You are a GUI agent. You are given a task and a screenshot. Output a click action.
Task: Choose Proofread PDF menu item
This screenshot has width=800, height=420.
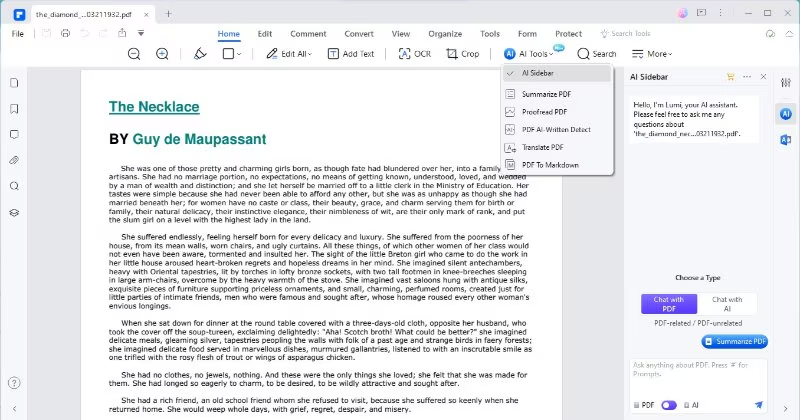tap(557, 112)
